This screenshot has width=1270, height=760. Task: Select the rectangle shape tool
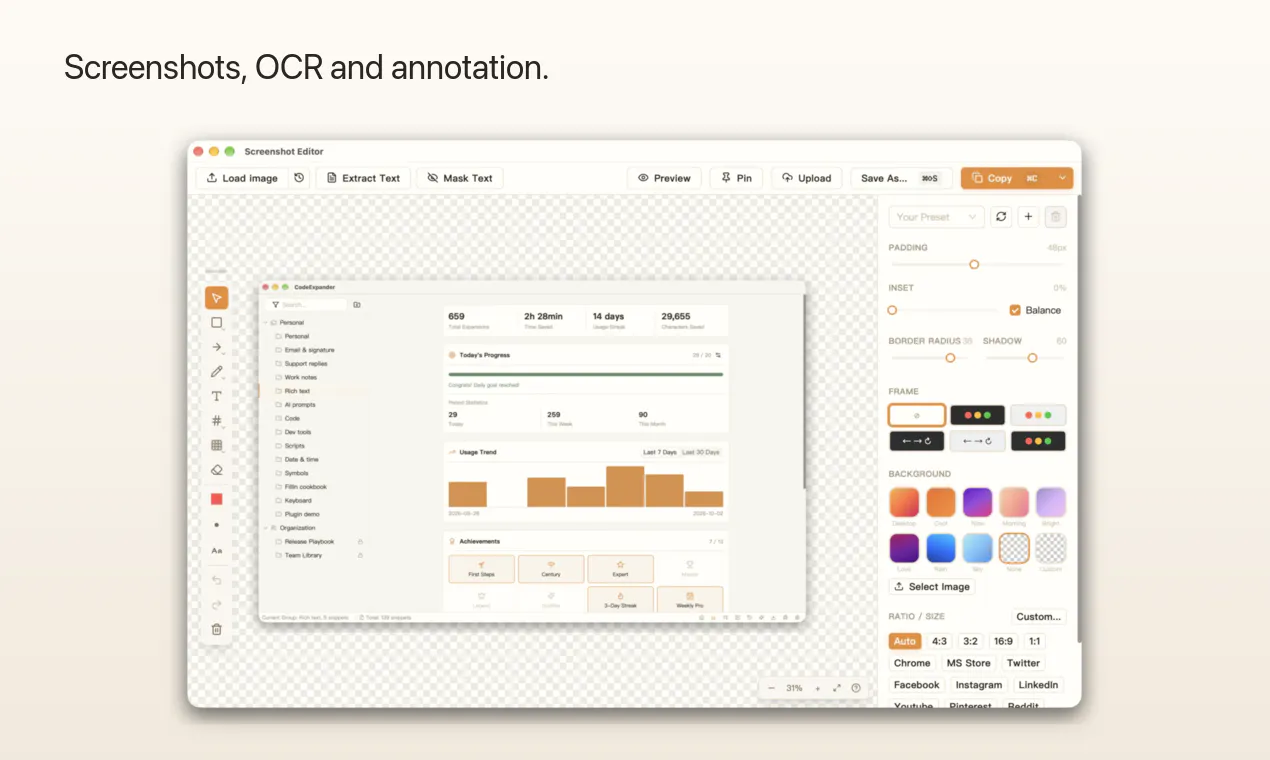217,323
